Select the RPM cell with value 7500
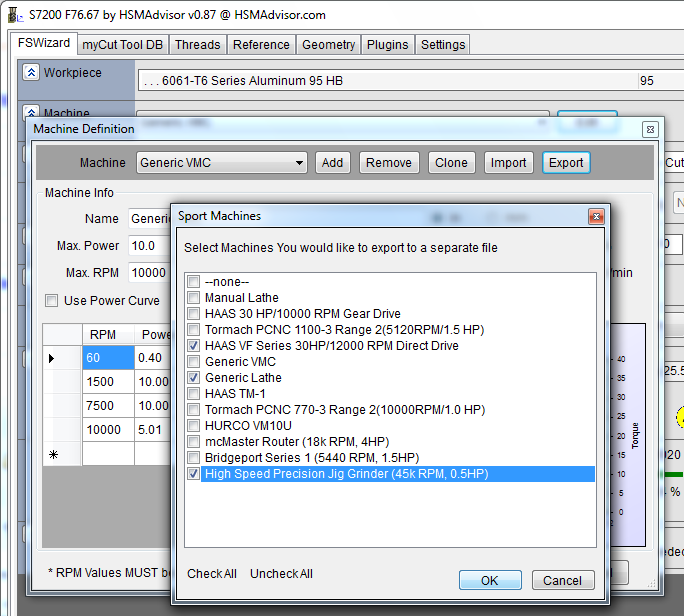Screen dimensions: 684x616 coord(108,406)
